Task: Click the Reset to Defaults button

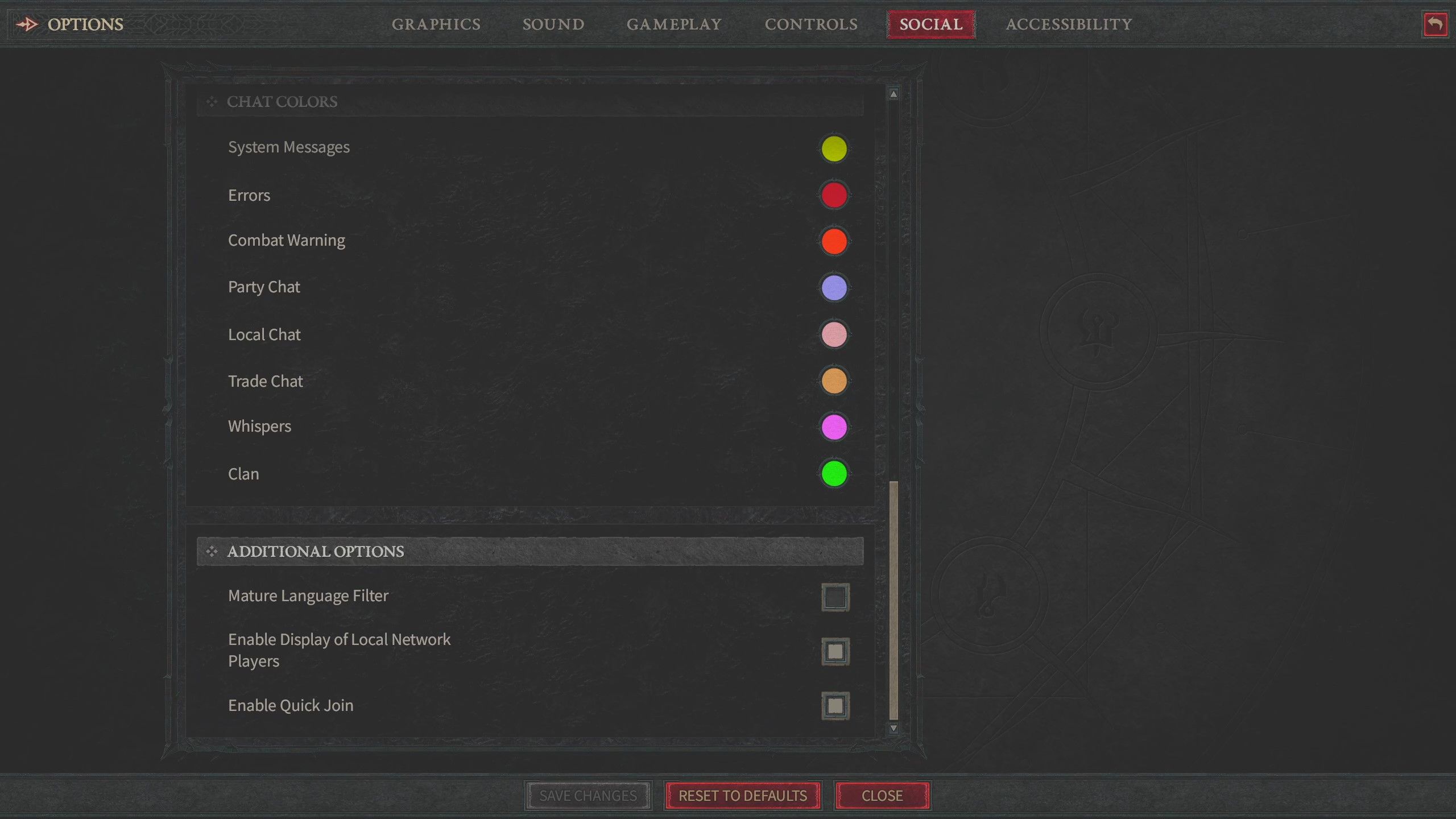Action: [742, 795]
